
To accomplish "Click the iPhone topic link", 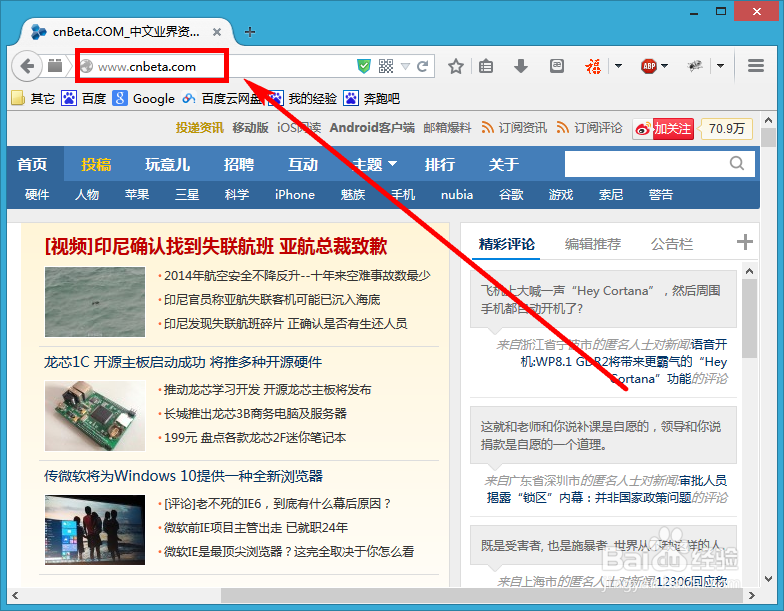I will (x=295, y=194).
